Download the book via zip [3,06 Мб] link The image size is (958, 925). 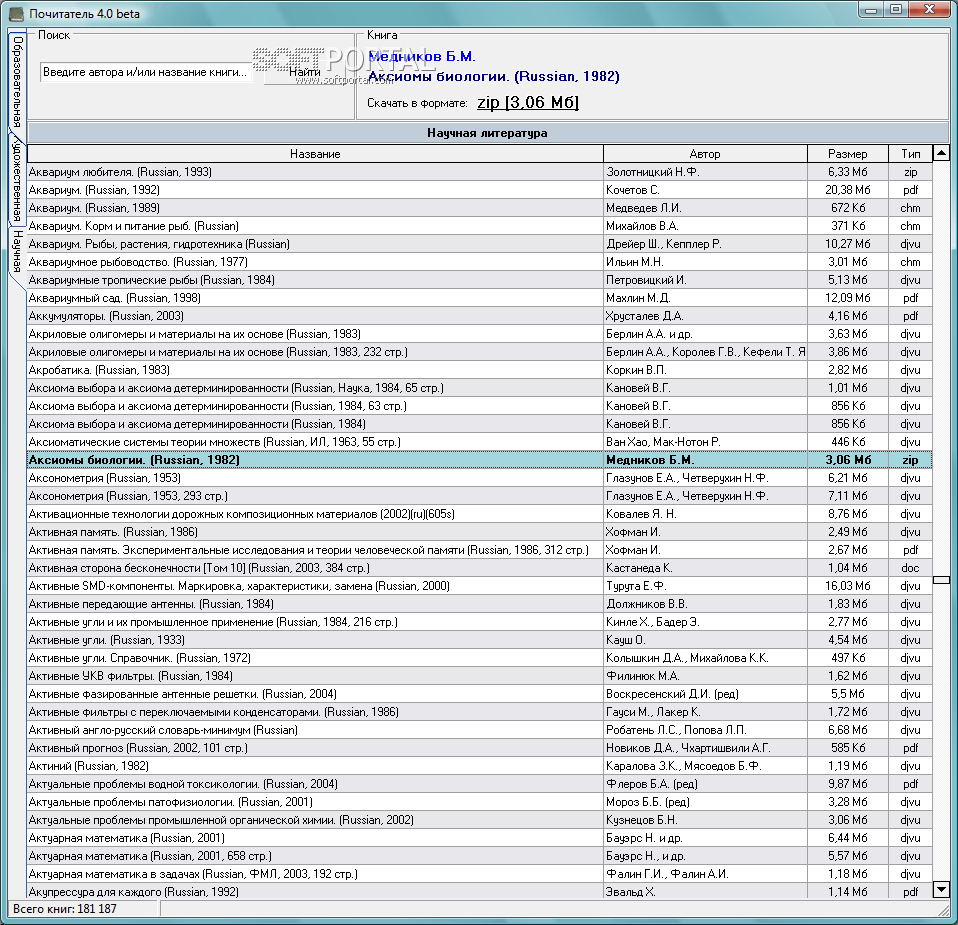click(x=528, y=103)
